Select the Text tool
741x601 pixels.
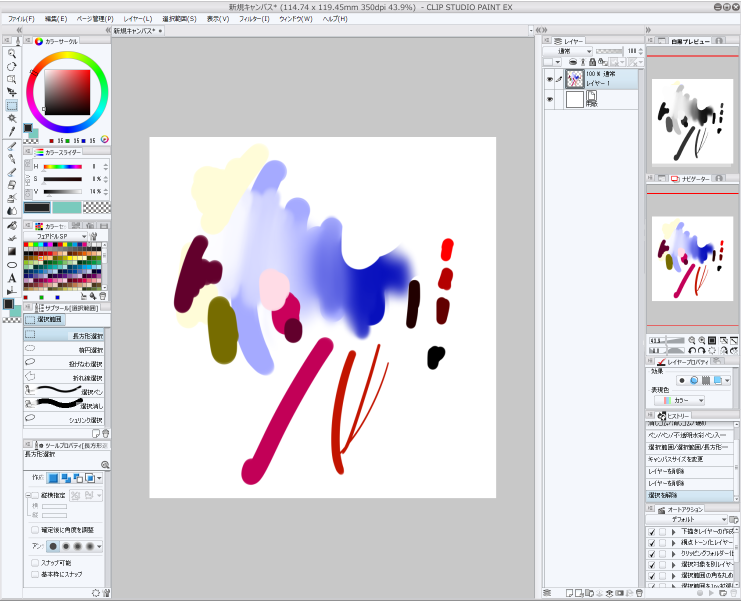pyautogui.click(x=11, y=278)
